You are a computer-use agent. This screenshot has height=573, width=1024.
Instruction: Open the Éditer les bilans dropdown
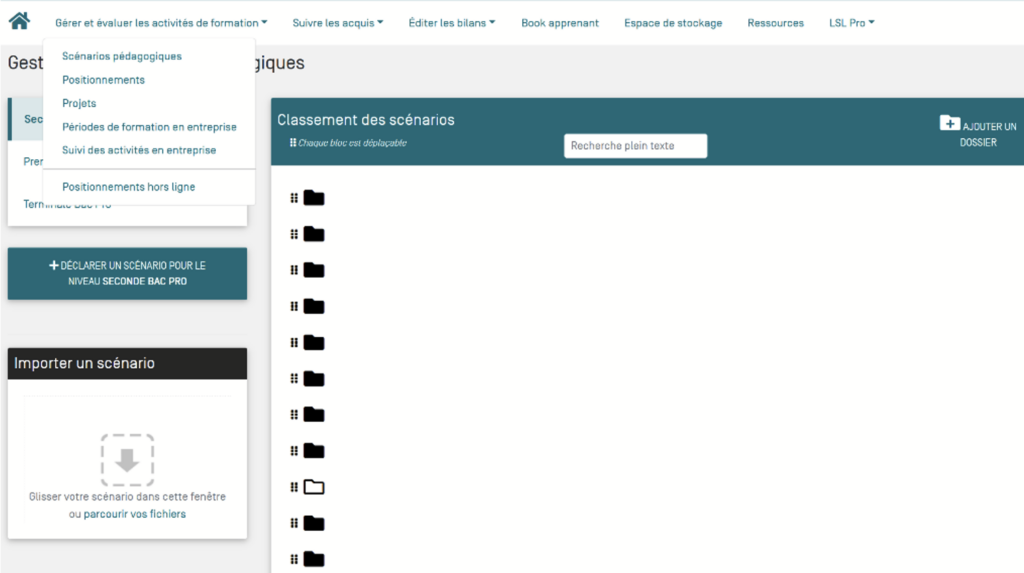point(451,23)
